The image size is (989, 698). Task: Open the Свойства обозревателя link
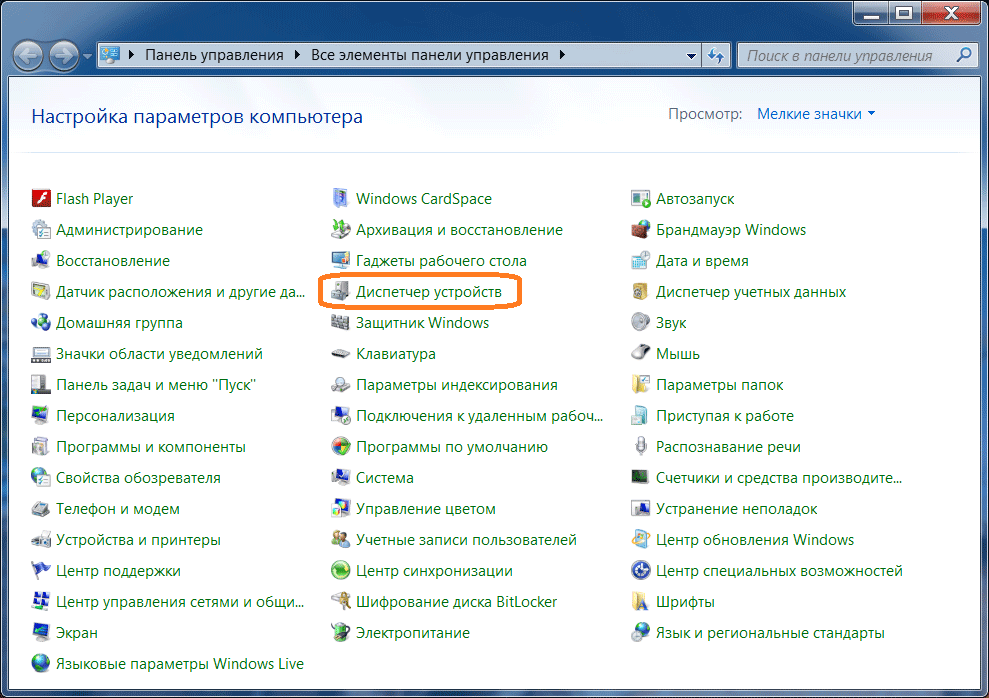point(138,477)
